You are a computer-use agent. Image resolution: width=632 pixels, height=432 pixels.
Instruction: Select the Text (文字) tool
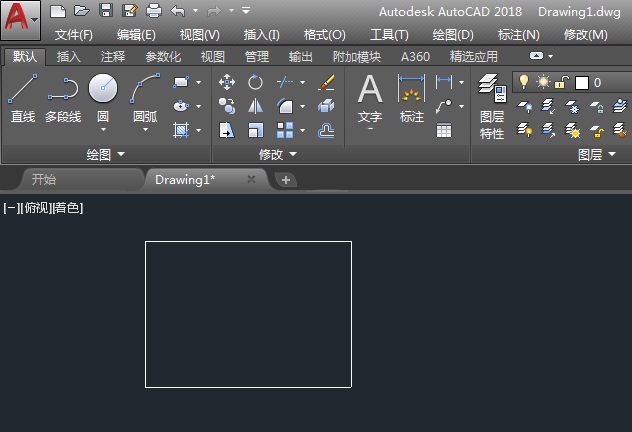370,101
